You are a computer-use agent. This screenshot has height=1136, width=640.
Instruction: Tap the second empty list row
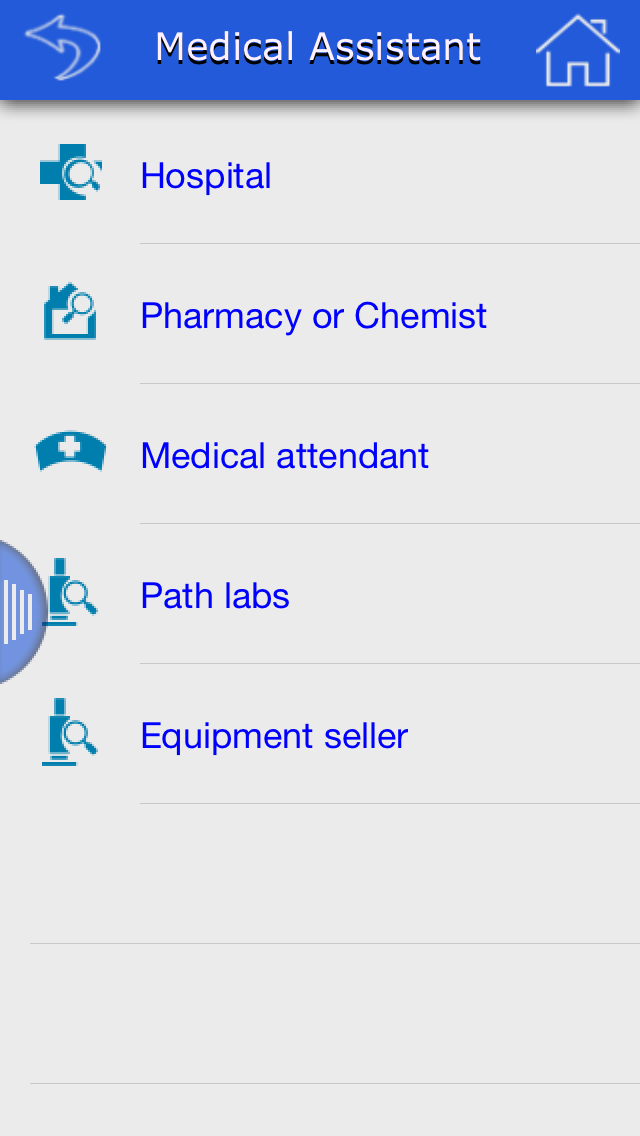coord(320,1014)
